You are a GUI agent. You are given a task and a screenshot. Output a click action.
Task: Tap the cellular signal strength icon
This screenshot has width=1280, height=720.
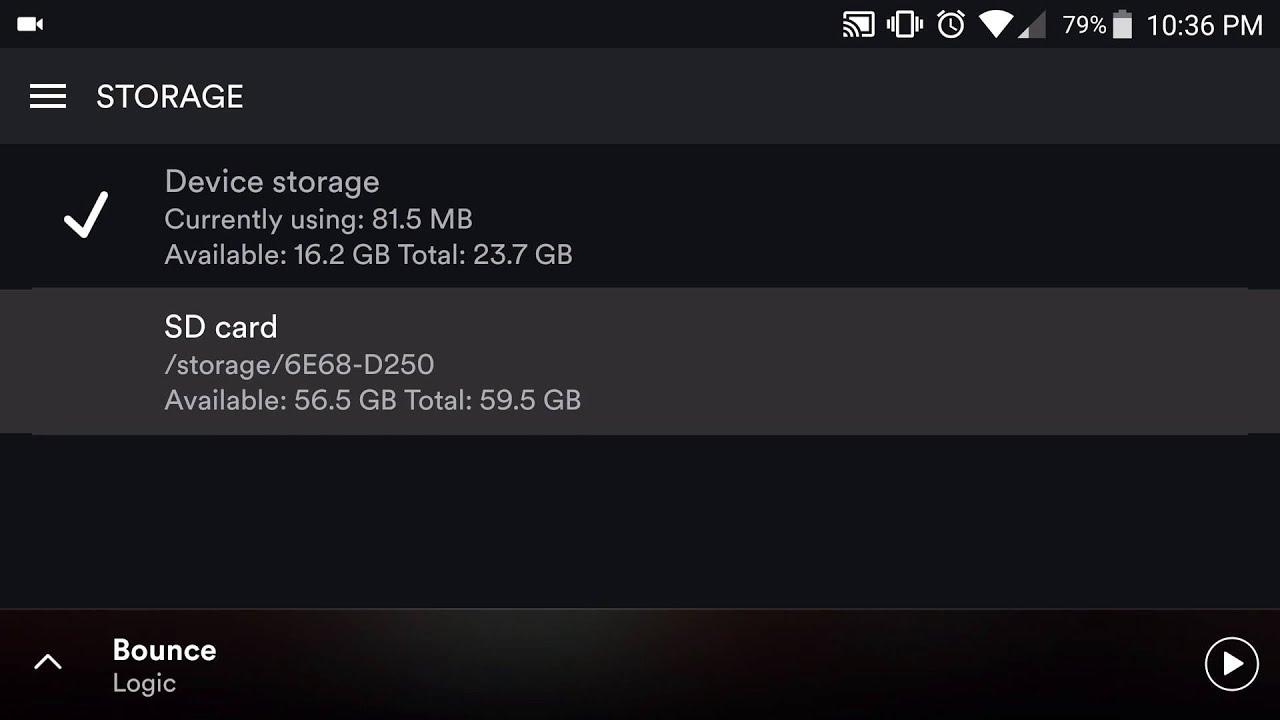coord(1030,25)
